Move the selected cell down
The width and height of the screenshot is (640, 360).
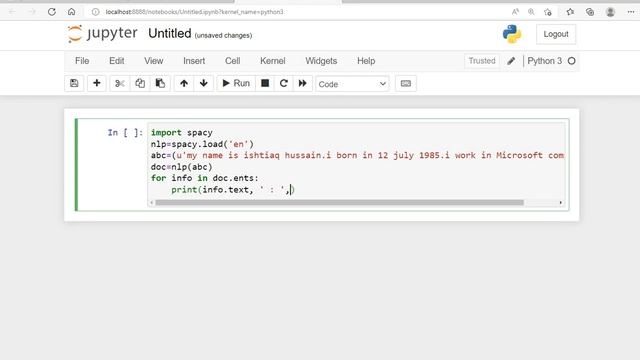(x=204, y=83)
